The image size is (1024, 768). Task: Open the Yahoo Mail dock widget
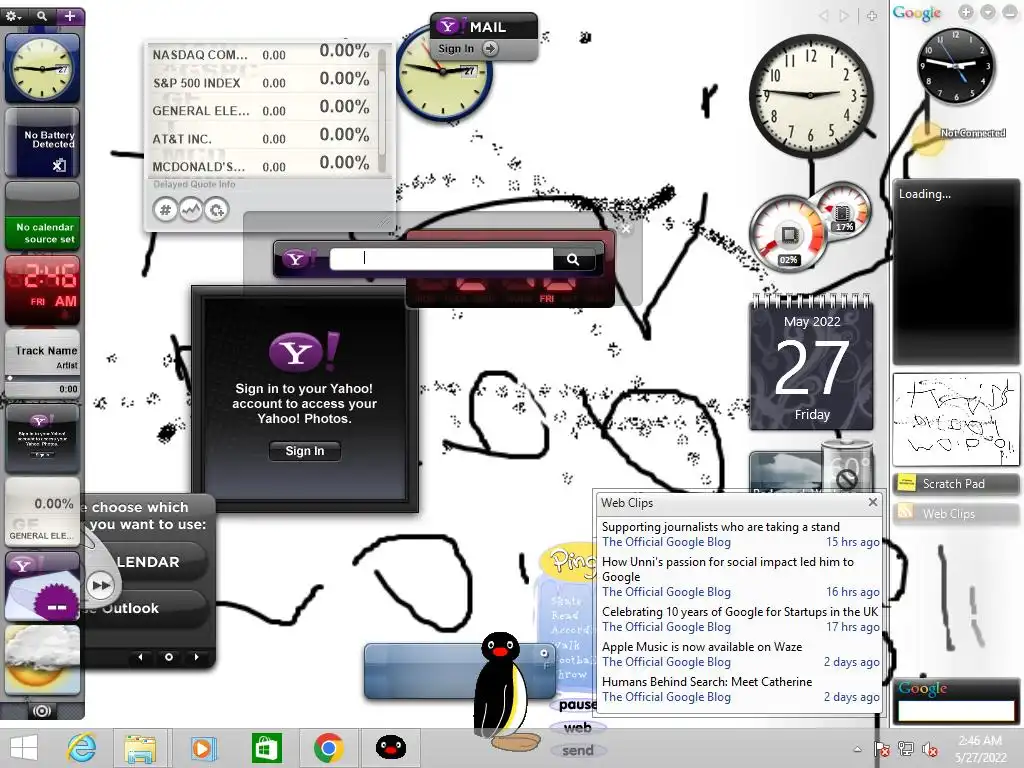[42, 585]
